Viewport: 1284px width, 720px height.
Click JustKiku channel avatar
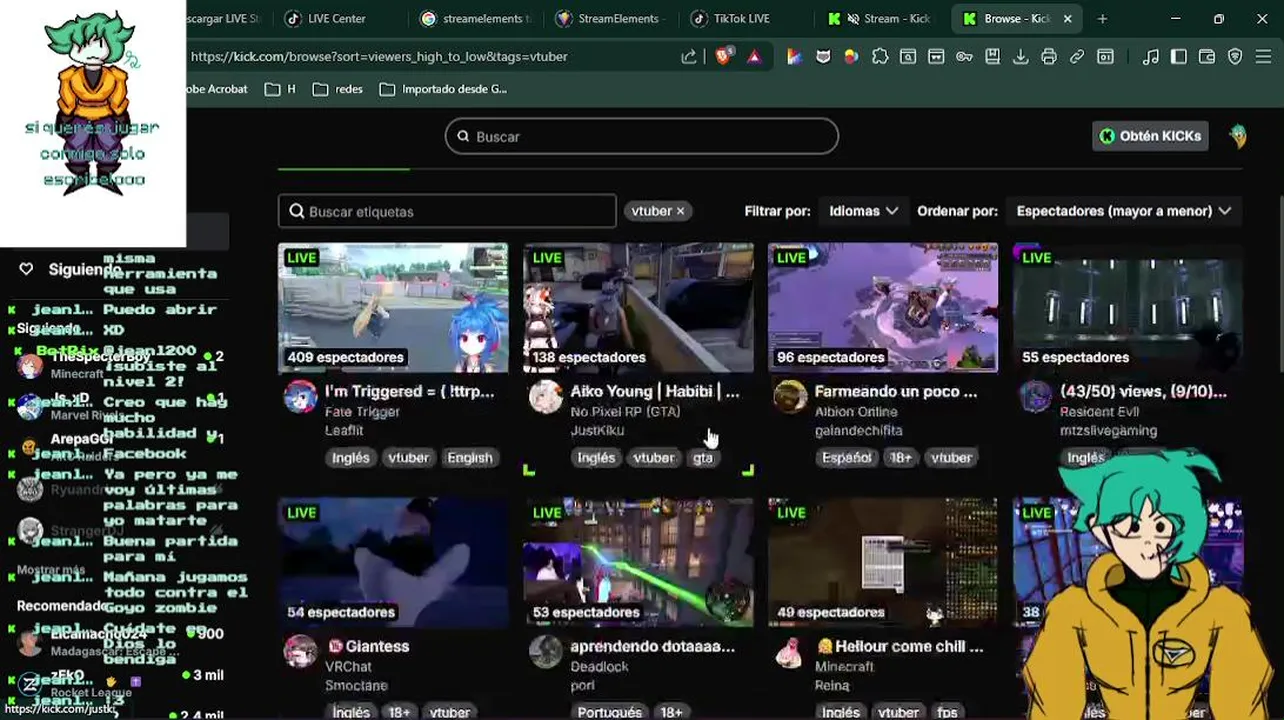546,397
